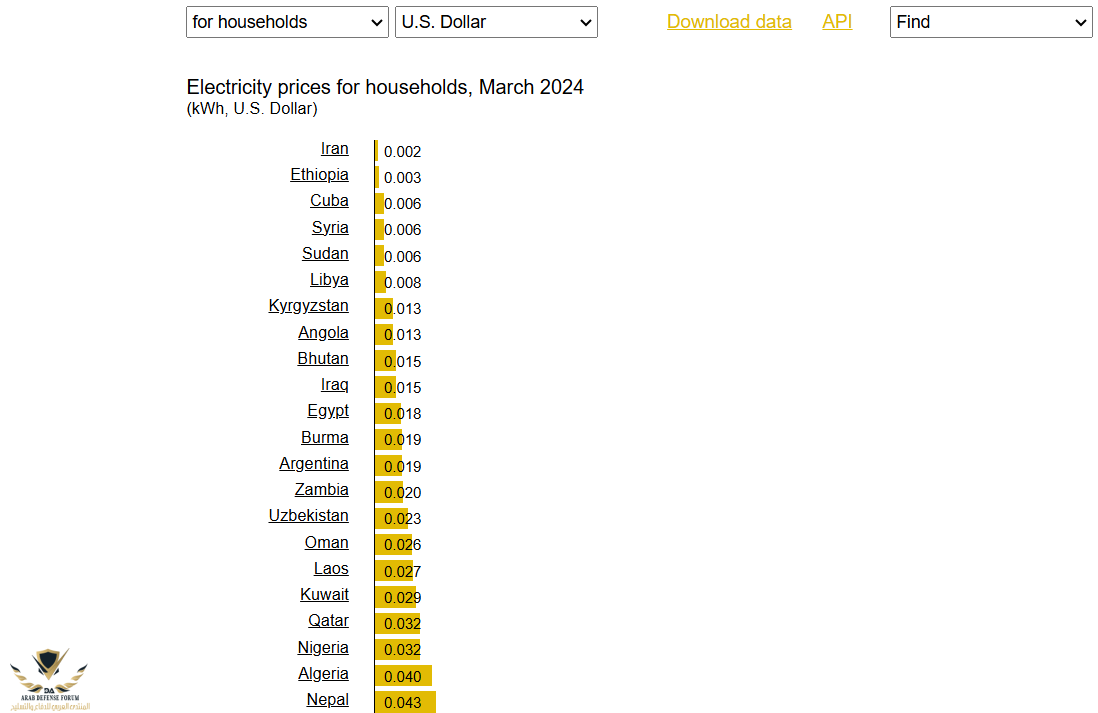This screenshot has height=713, width=1098.
Task: Open the Egypt country link
Action: (328, 411)
